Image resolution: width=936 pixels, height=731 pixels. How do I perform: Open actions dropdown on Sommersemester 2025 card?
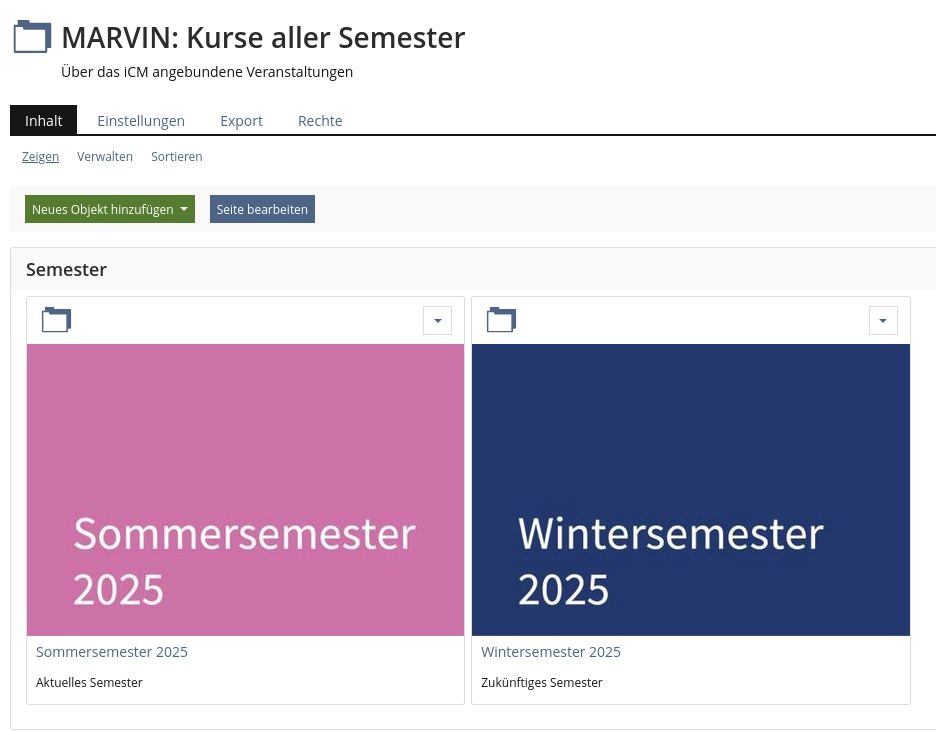point(437,321)
